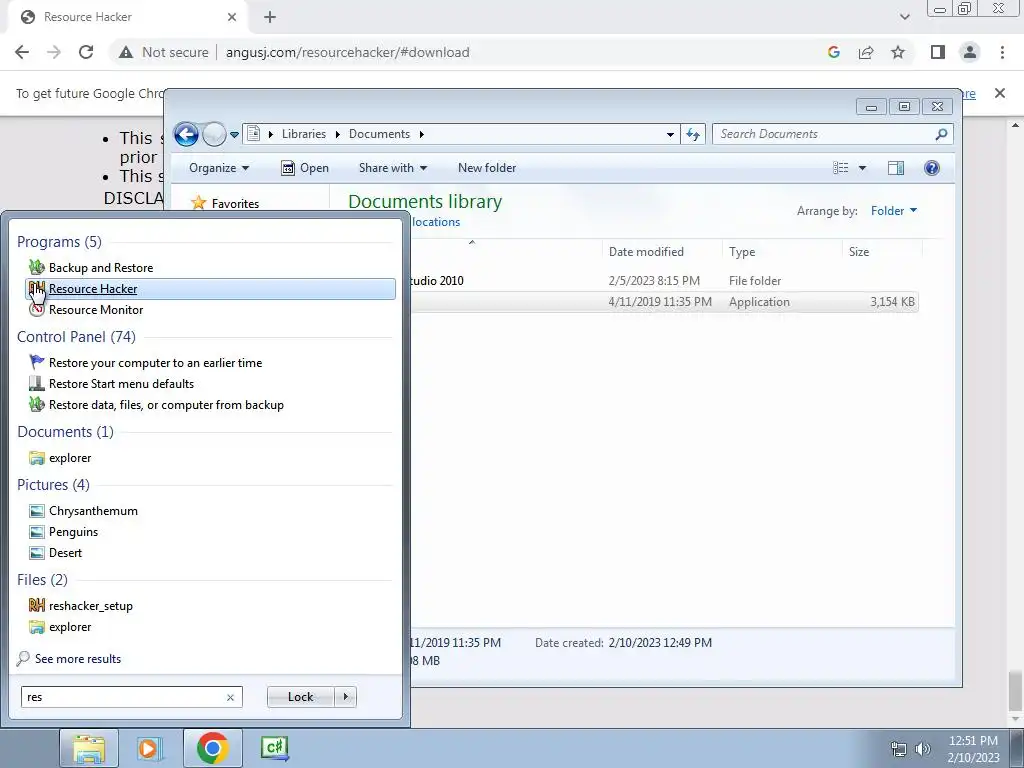Click Open in Explorer toolbar
This screenshot has height=768, width=1024.
305,168
